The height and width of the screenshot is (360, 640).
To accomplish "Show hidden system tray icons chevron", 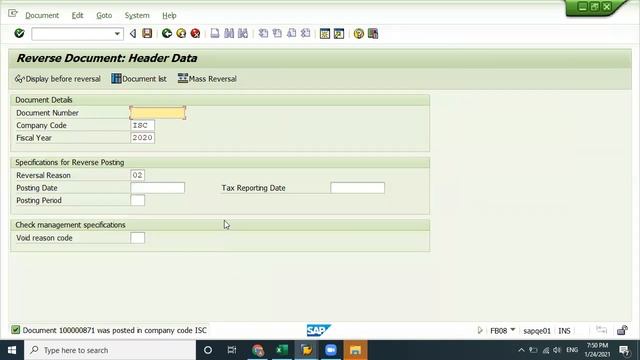I will tap(521, 350).
